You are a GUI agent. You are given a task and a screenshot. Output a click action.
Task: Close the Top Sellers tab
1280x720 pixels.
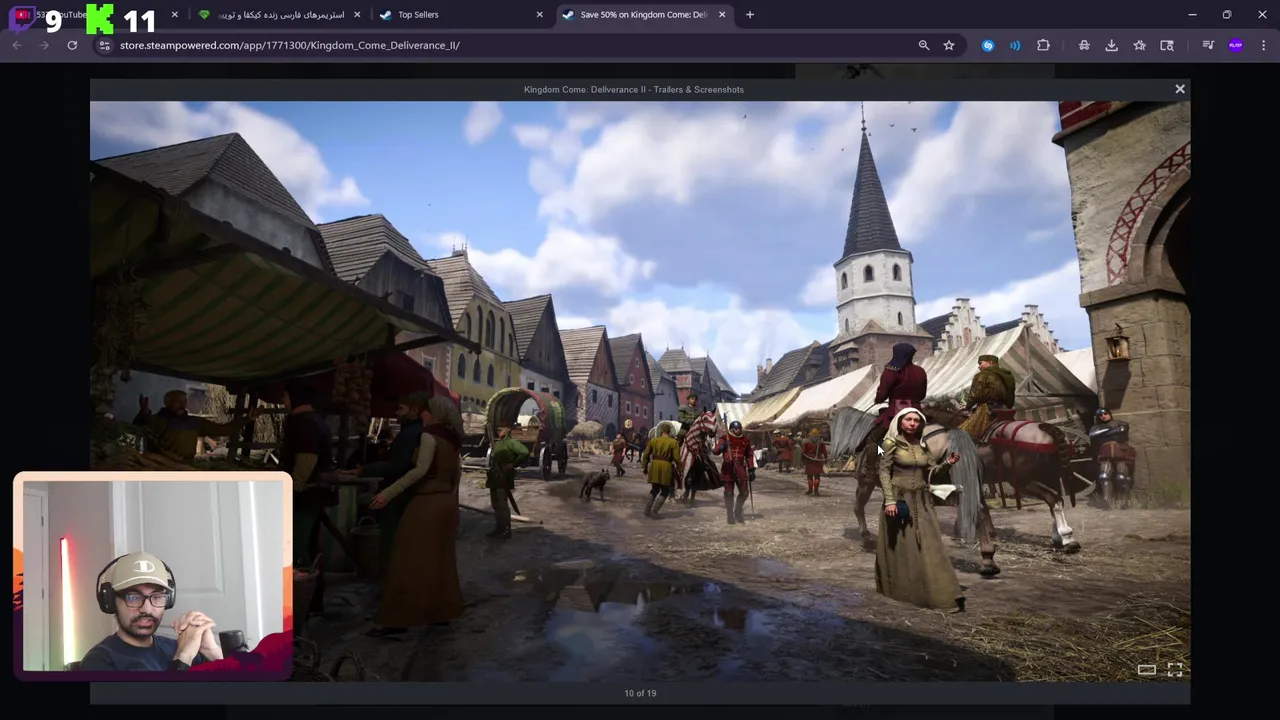[540, 15]
